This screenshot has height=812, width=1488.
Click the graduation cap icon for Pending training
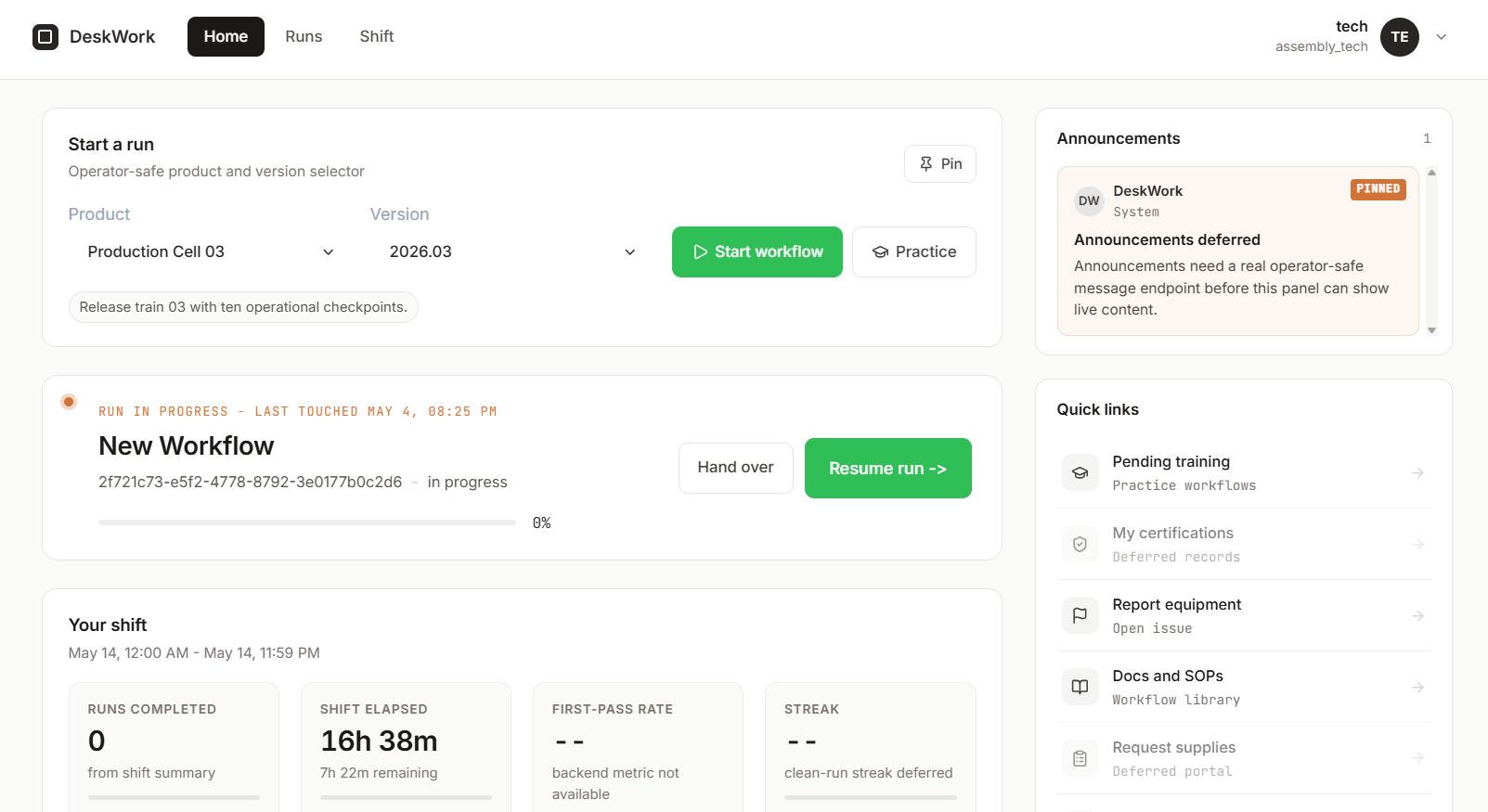tap(1080, 472)
